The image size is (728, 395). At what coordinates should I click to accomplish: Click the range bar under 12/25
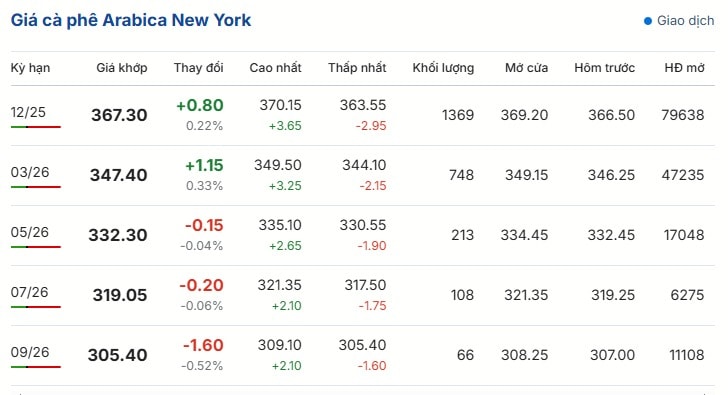tap(36, 127)
